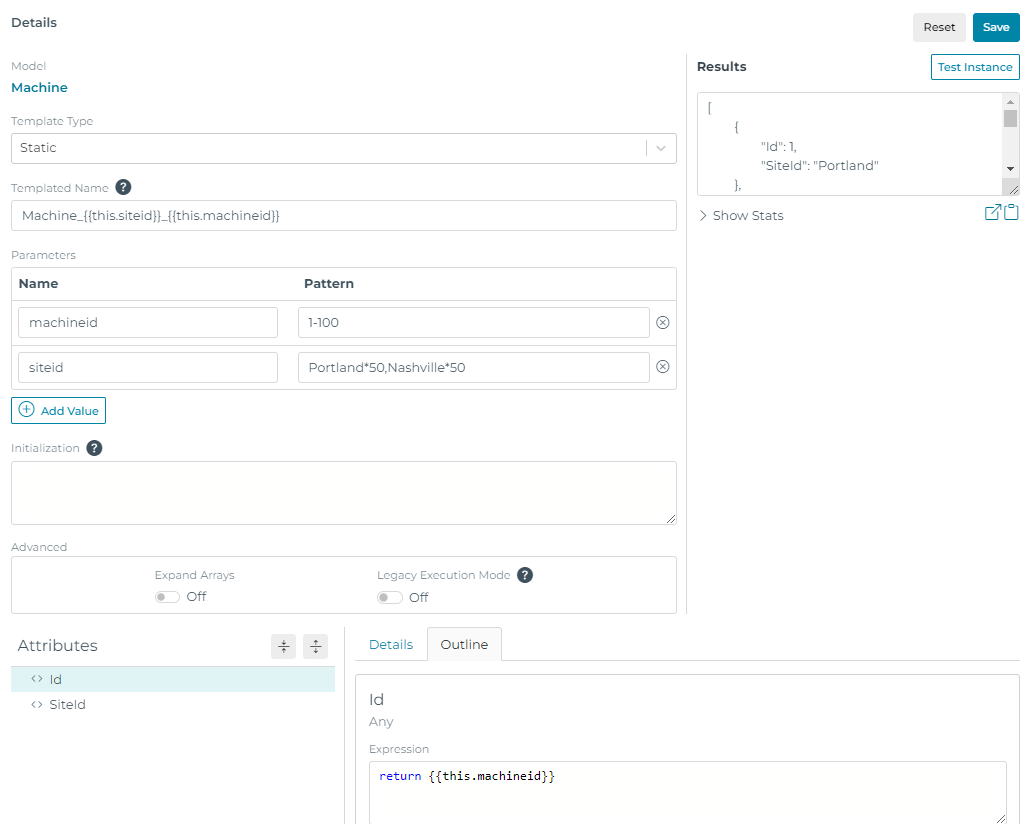Image resolution: width=1027 pixels, height=824 pixels.
Task: Copy results to clipboard icon
Action: [x=1011, y=212]
